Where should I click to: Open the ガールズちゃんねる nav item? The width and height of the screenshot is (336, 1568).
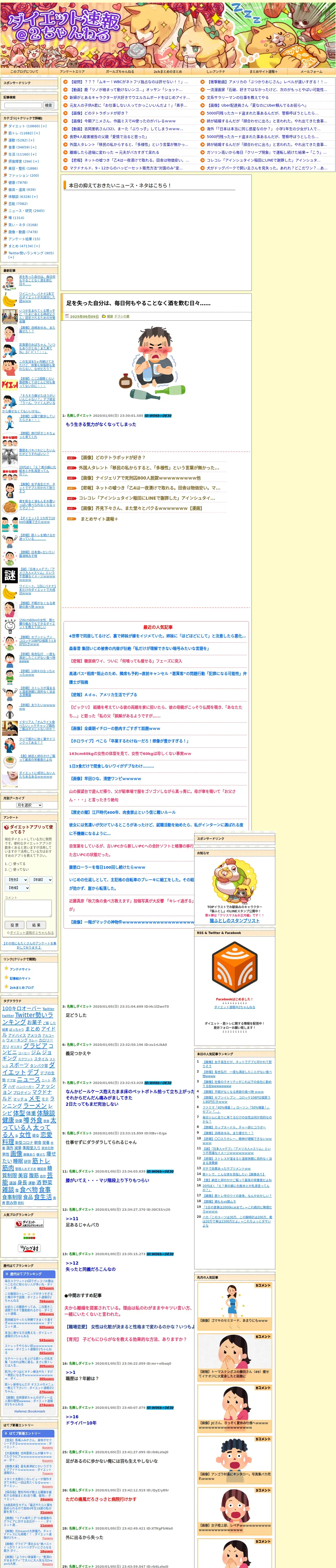pos(120,71)
